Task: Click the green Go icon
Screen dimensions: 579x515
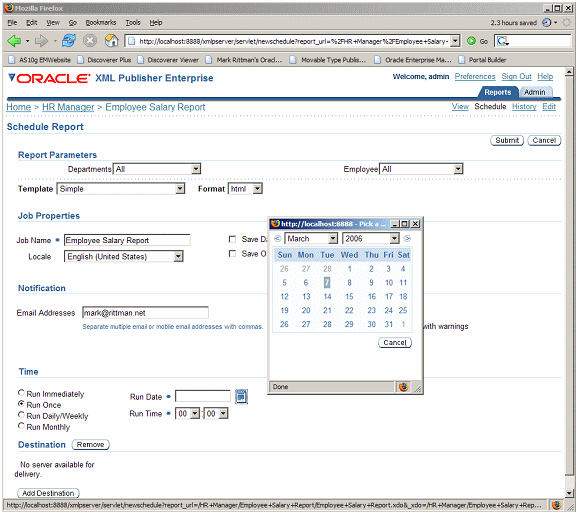Action: [471, 41]
